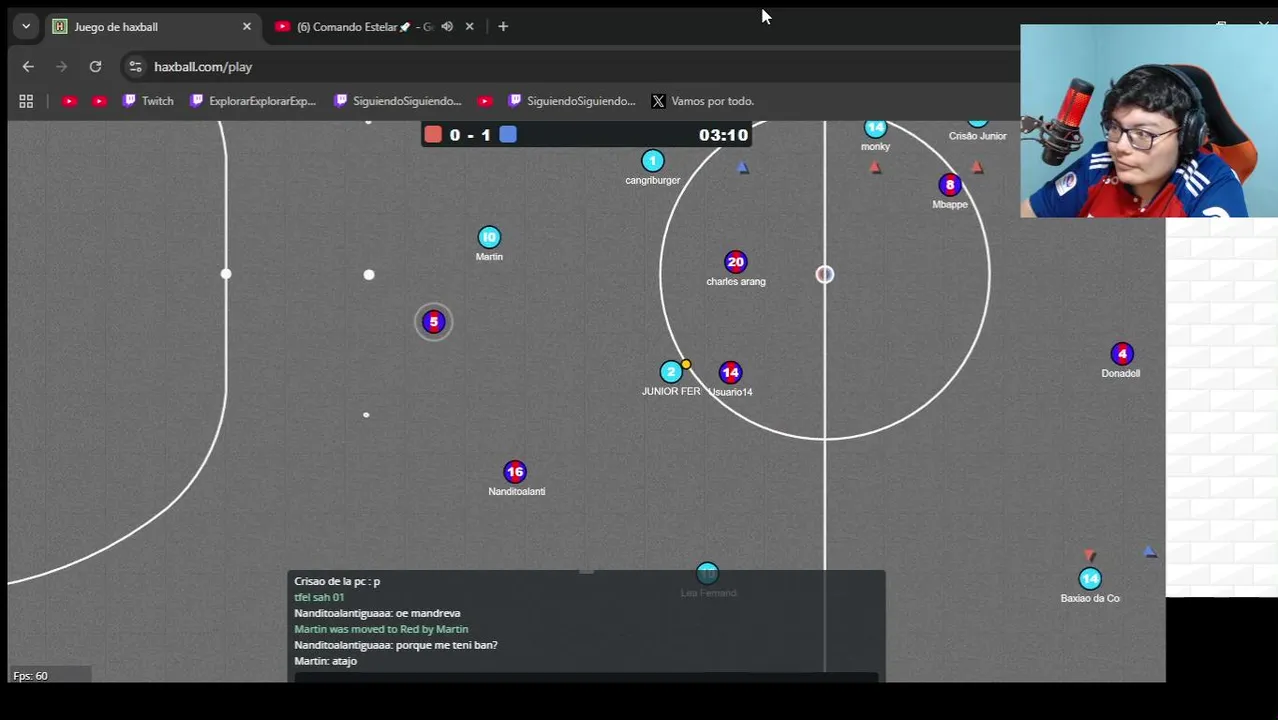The width and height of the screenshot is (1278, 720).
Task: Open the X bookmark Vamos por todo
Action: pyautogui.click(x=703, y=101)
